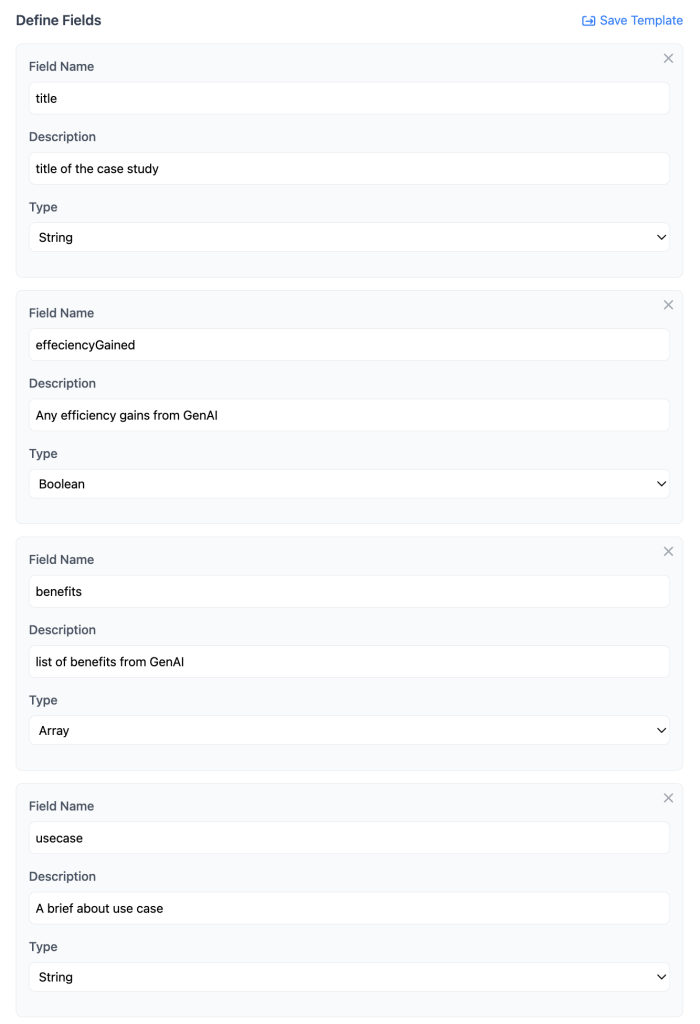Remove the title field card
The width and height of the screenshot is (700, 1024).
[x=668, y=59]
